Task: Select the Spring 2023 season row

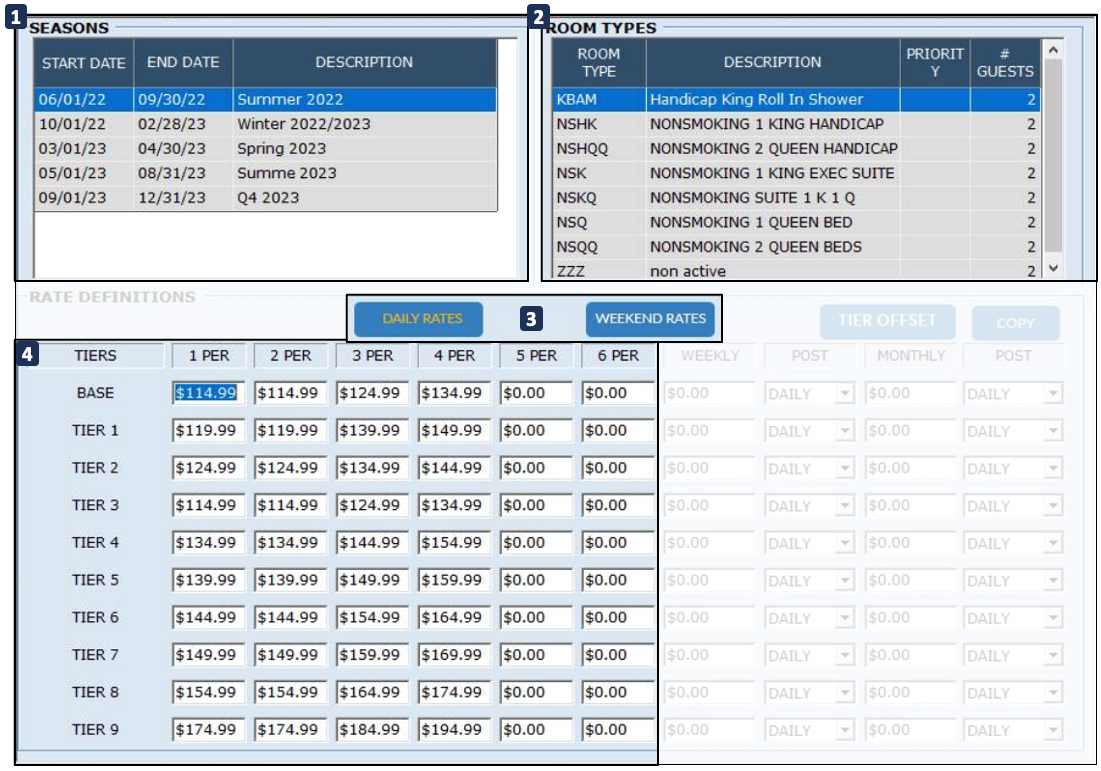Action: (265, 149)
